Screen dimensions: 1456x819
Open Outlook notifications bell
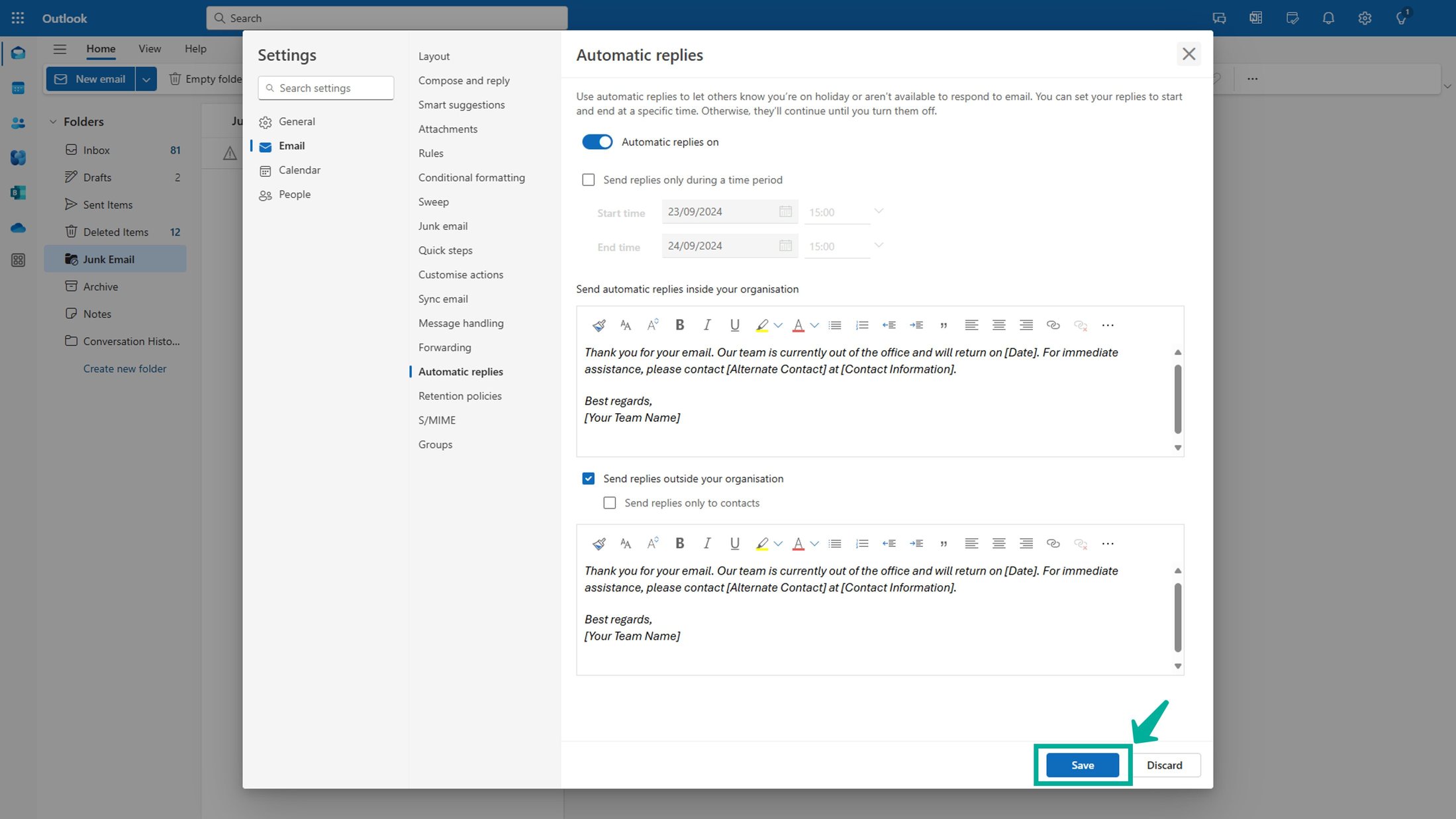click(x=1328, y=18)
